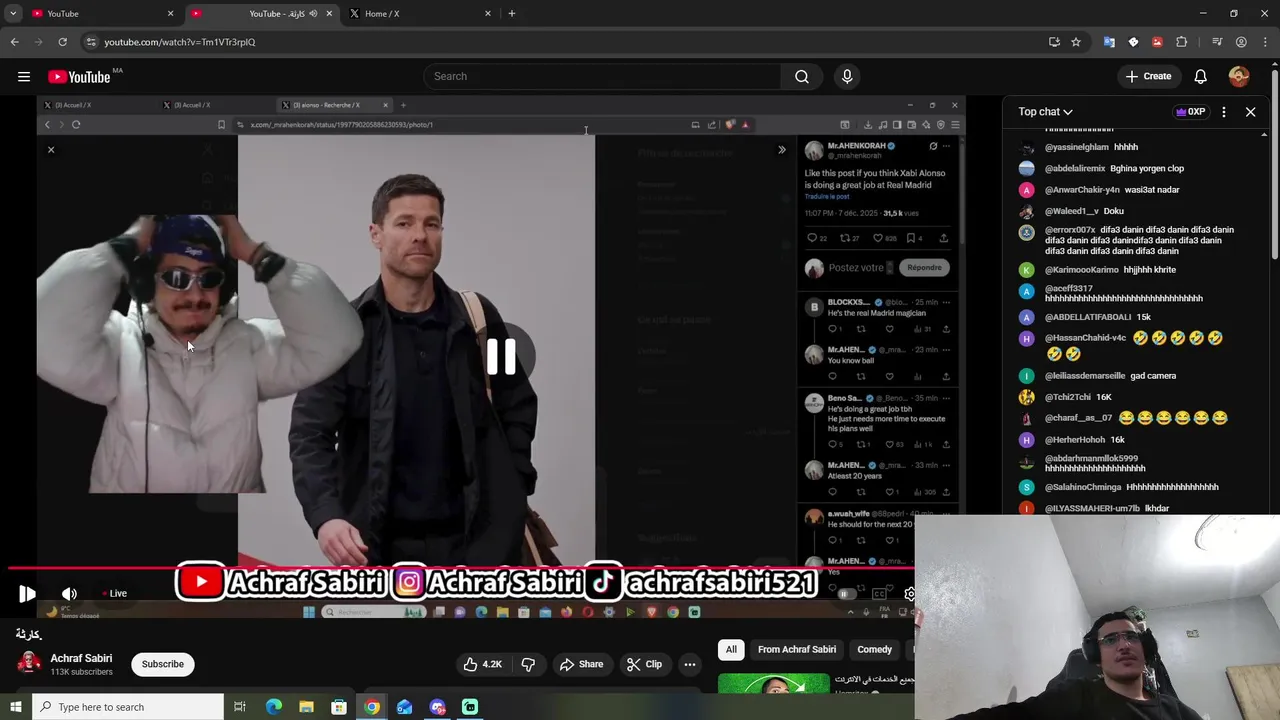
Task: Open the YouTube guide hamburger menu
Action: coord(23,76)
